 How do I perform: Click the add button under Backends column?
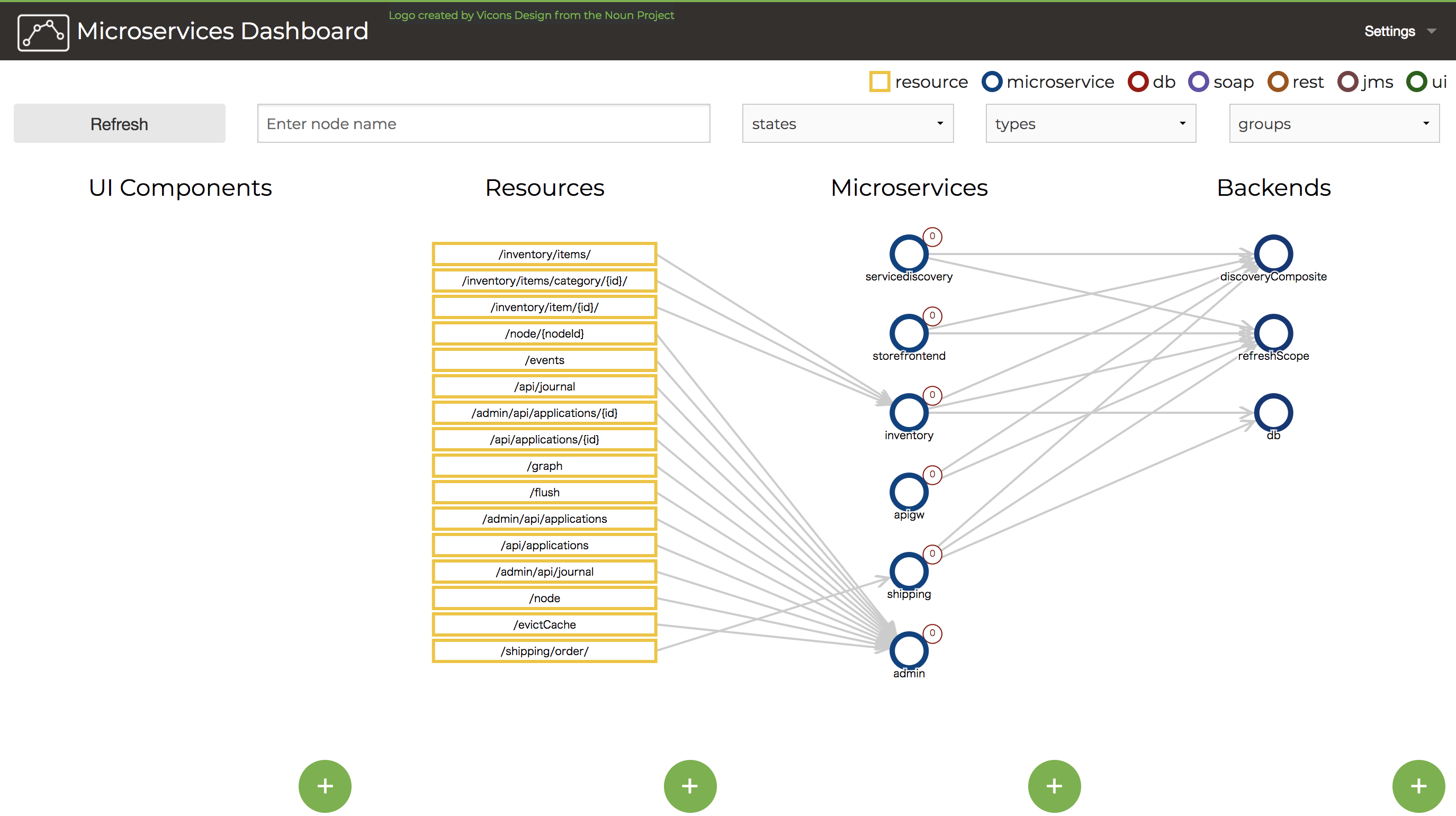pyautogui.click(x=1418, y=785)
